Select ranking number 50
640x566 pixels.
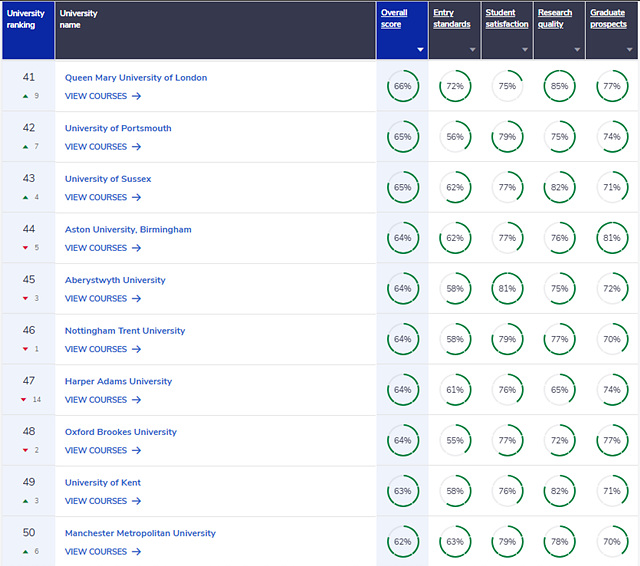29,533
